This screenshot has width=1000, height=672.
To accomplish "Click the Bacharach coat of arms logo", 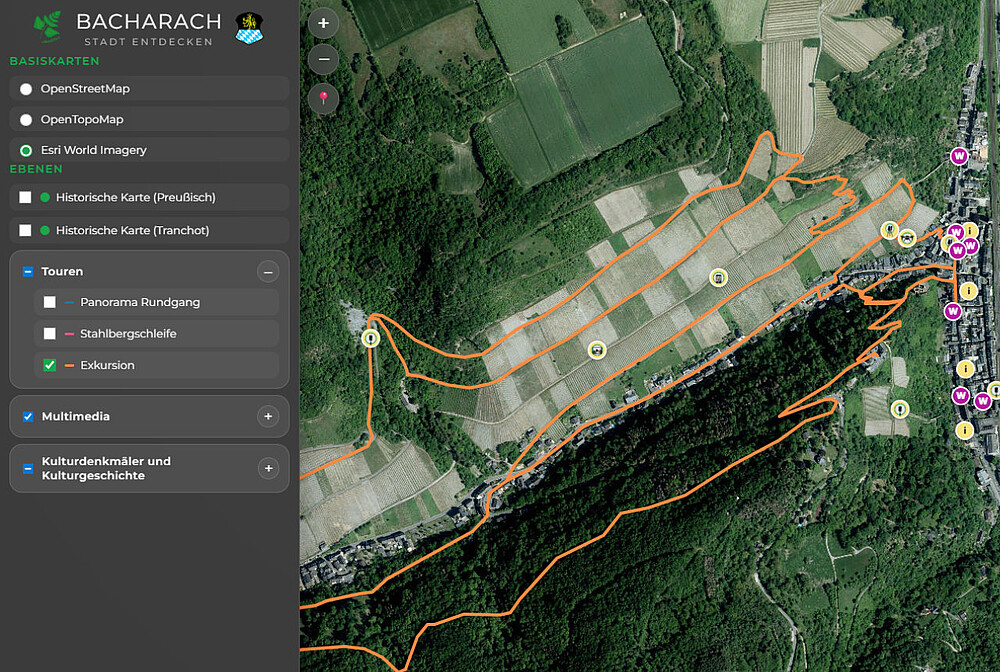I will click(x=249, y=28).
